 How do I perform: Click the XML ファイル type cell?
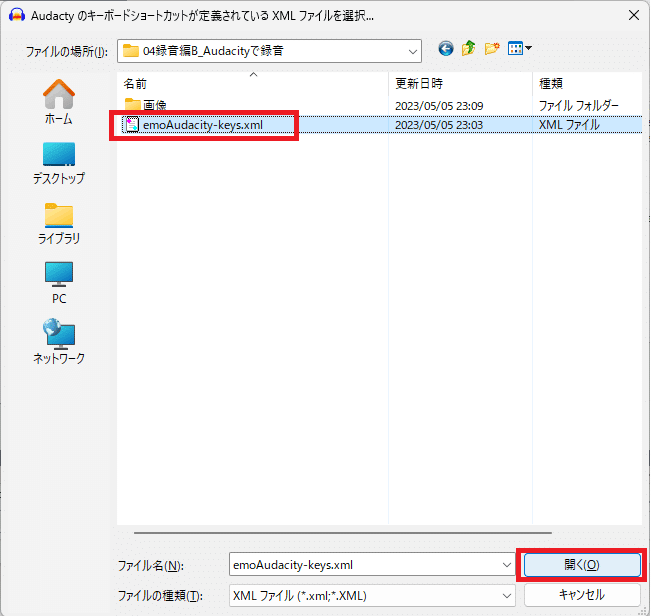tap(569, 125)
